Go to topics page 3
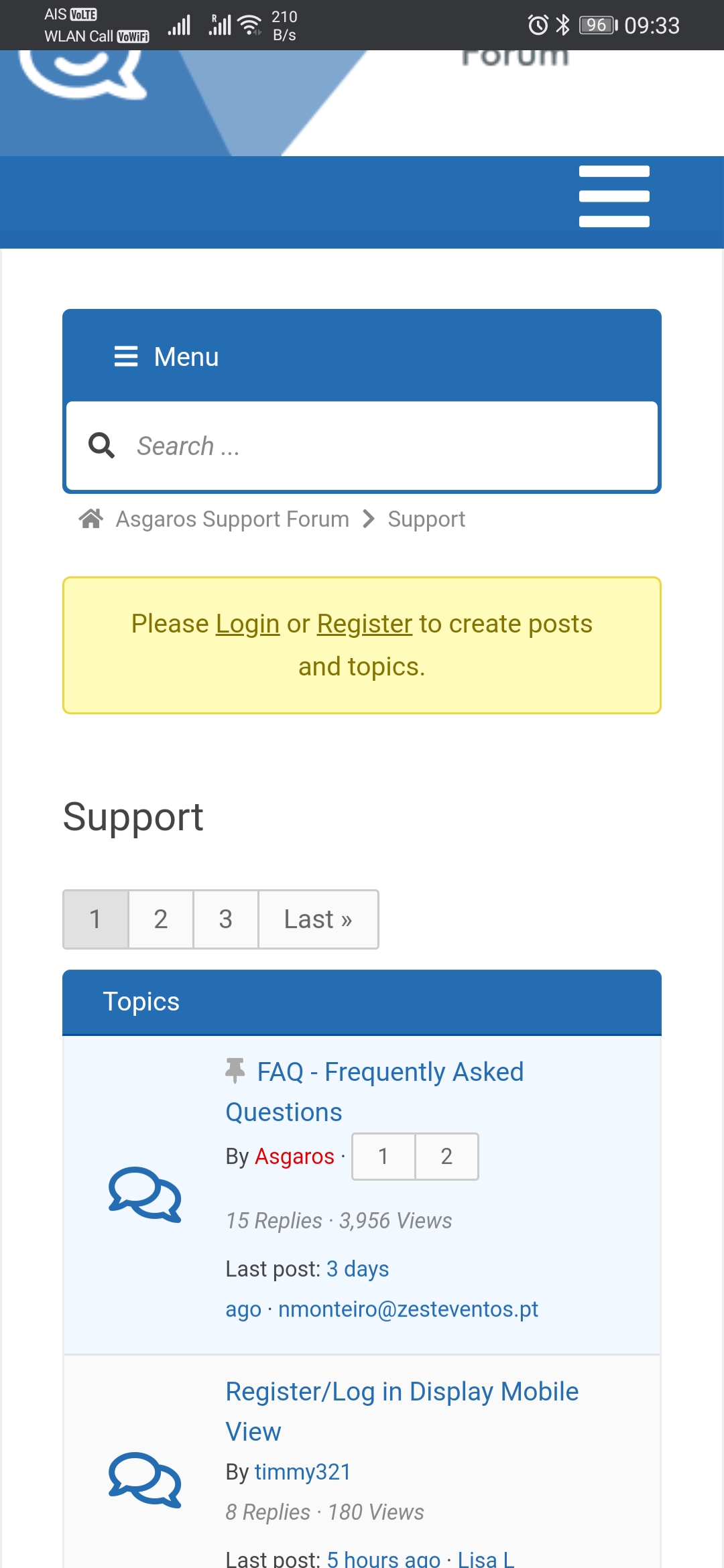This screenshot has height=1568, width=724. click(x=226, y=919)
